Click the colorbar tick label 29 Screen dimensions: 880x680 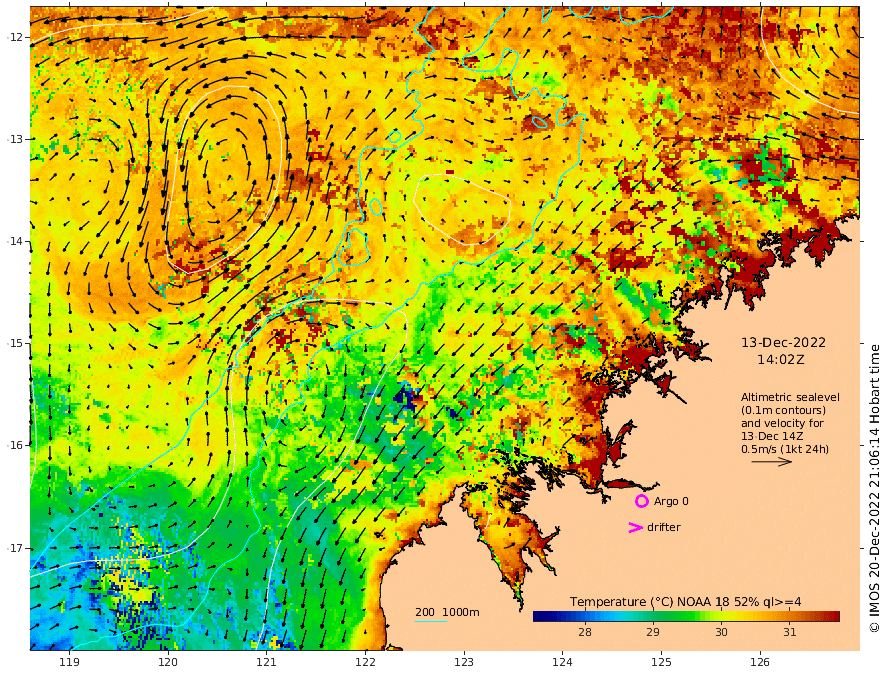point(653,632)
